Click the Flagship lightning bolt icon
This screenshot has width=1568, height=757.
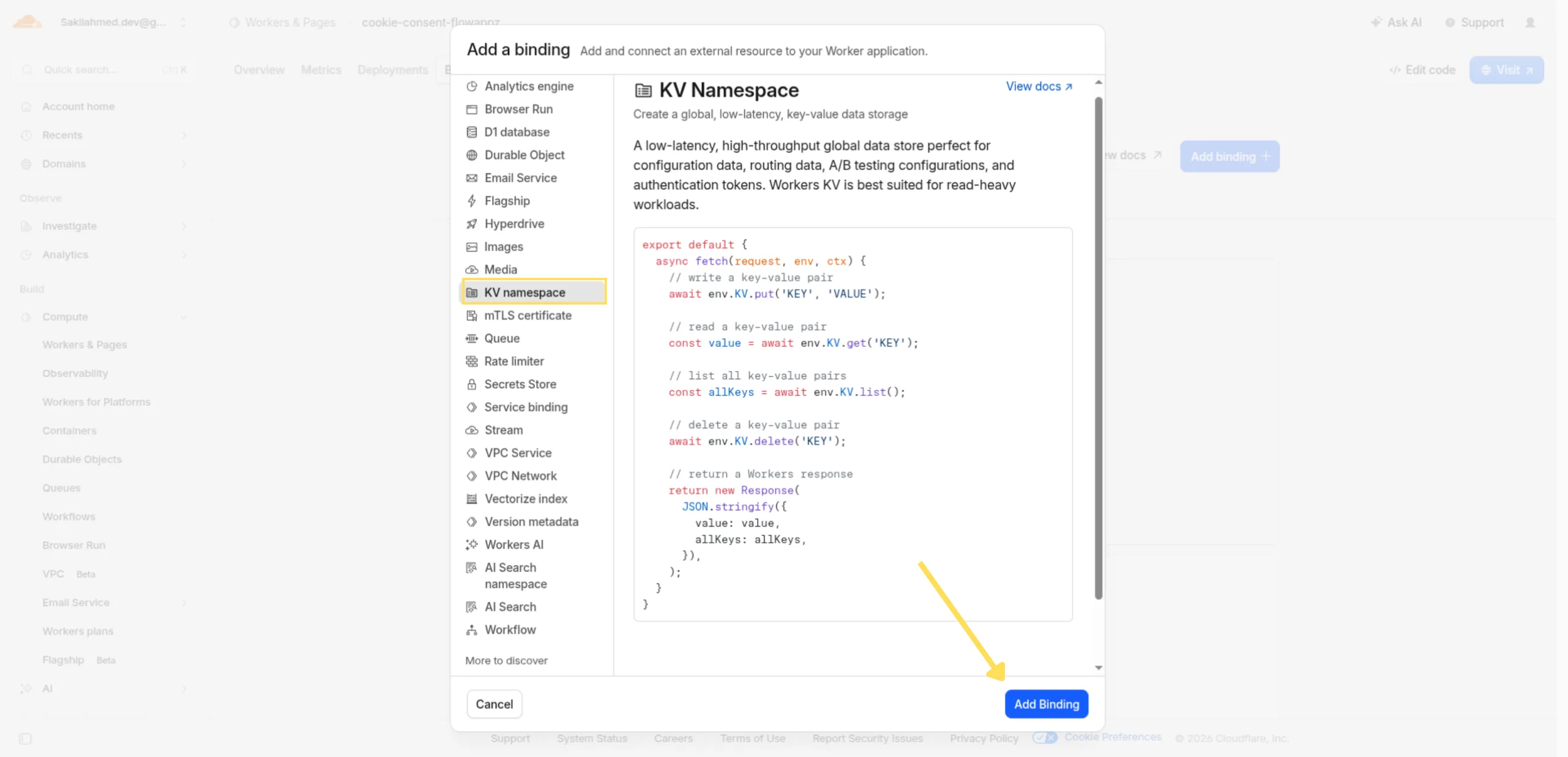pyautogui.click(x=471, y=201)
